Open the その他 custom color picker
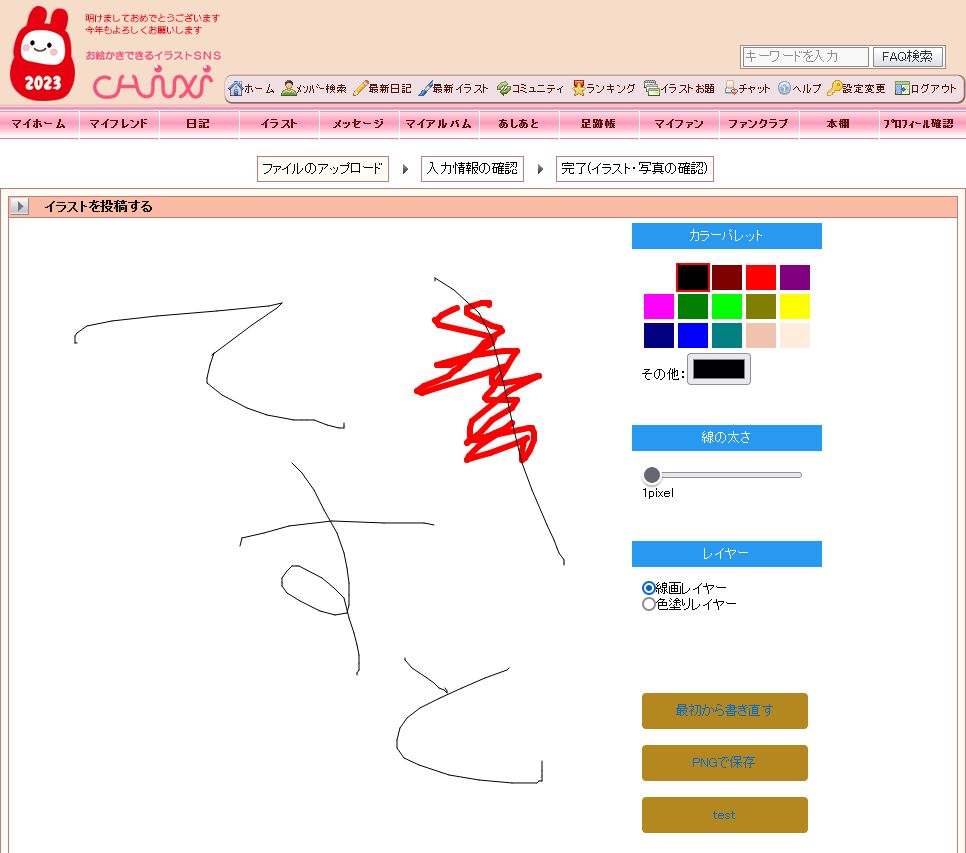 (718, 369)
